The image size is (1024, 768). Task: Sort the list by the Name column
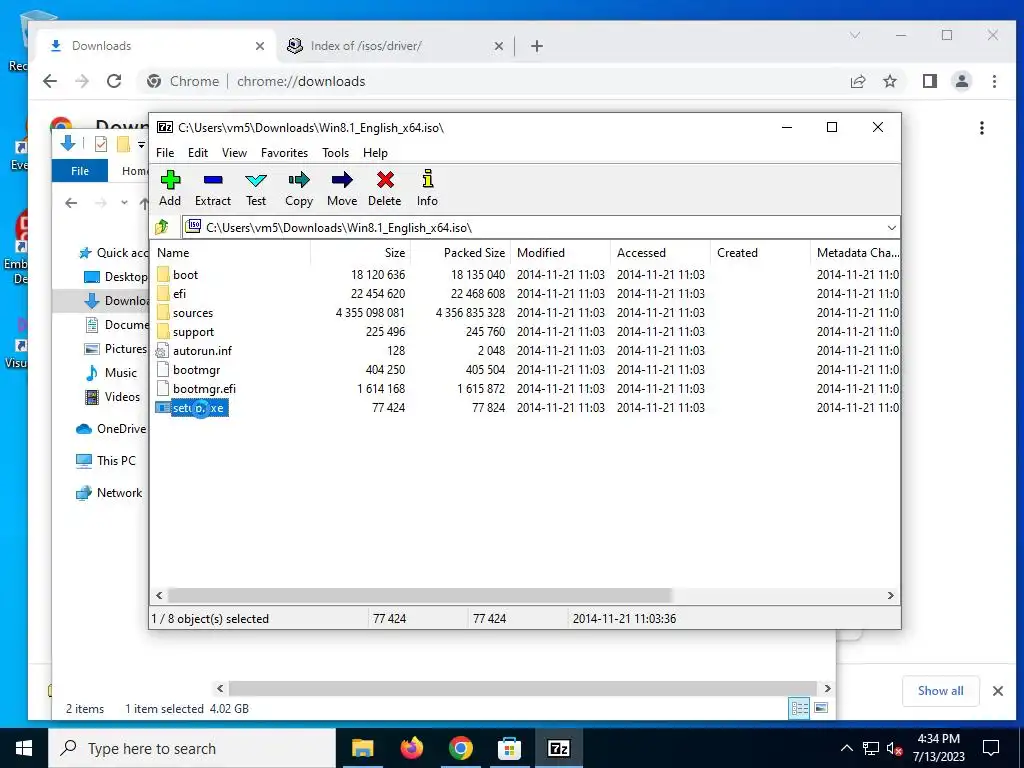click(x=231, y=253)
